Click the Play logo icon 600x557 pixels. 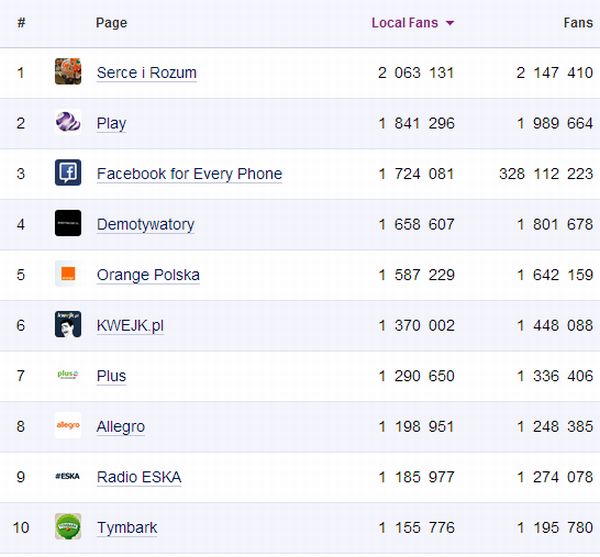tap(68, 123)
